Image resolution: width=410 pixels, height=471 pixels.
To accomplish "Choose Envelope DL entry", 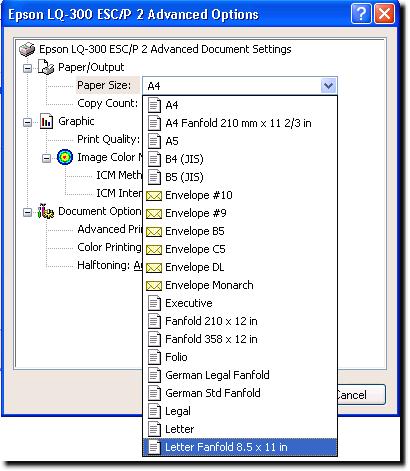I will (x=240, y=267).
